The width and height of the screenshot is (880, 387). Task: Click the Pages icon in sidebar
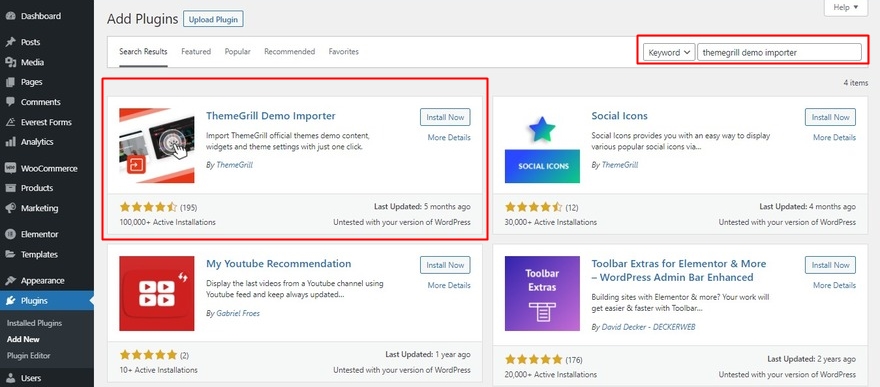coord(10,82)
